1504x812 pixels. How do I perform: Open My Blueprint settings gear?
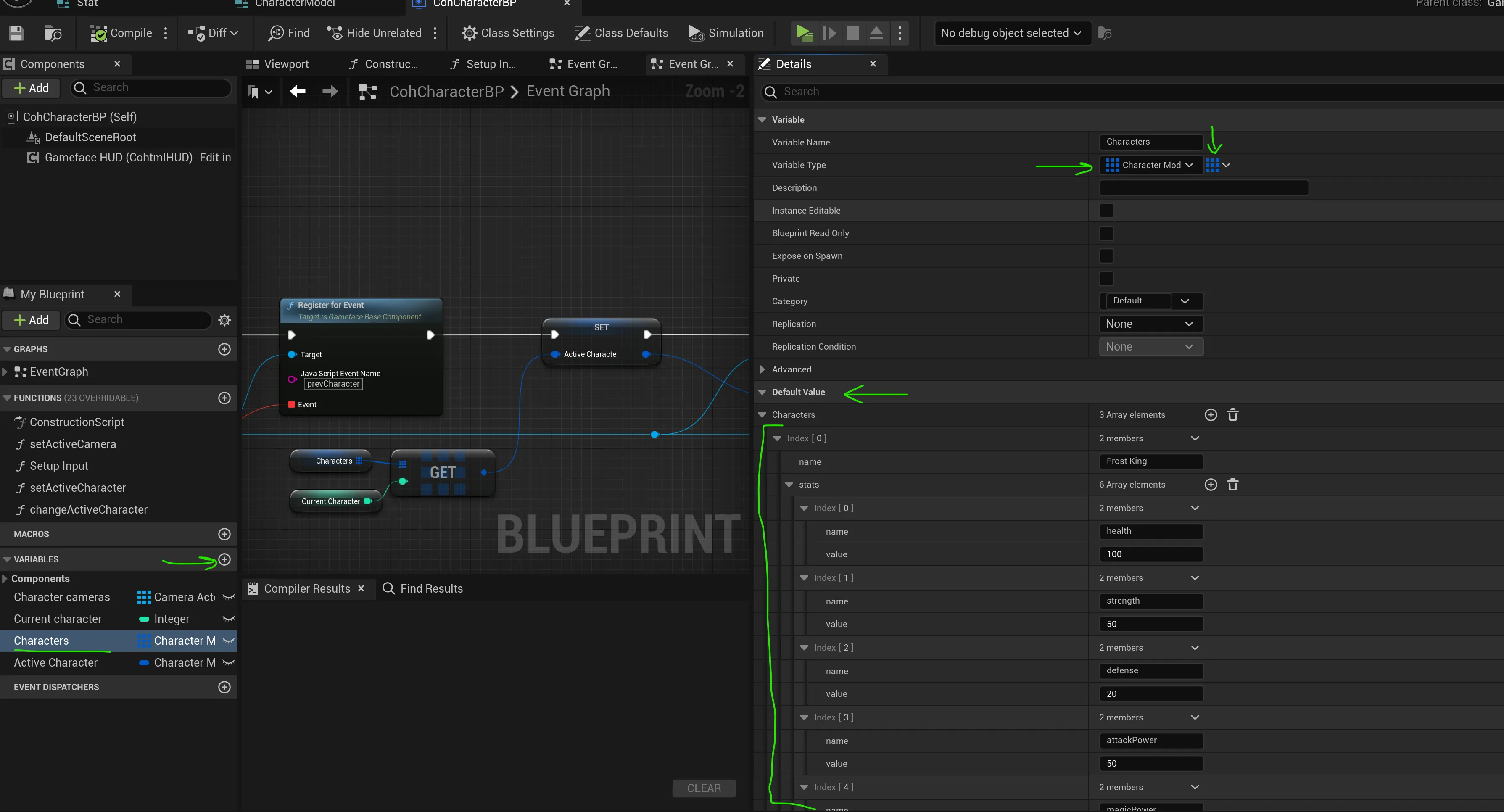tap(224, 320)
